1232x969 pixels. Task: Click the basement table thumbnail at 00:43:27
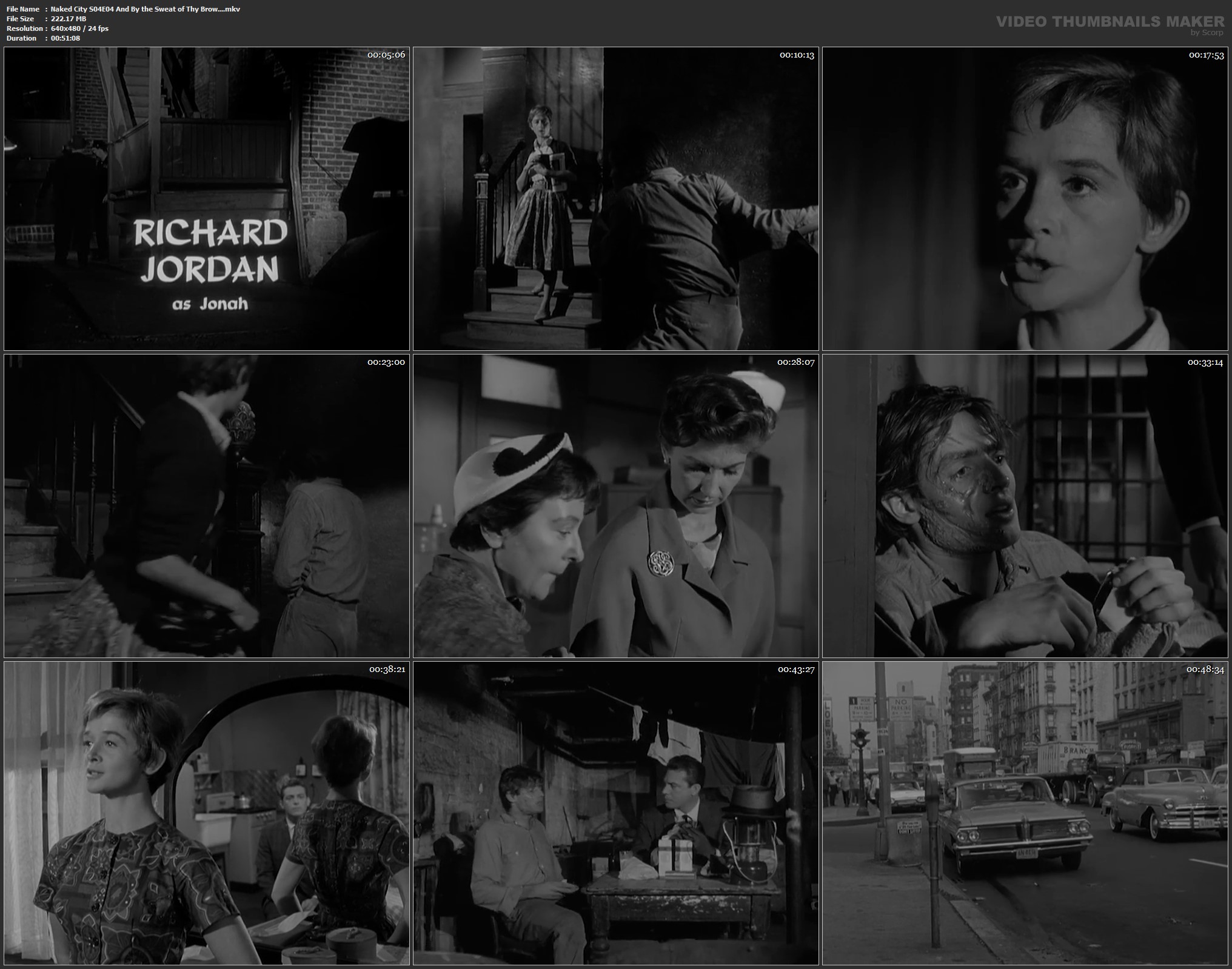tap(616, 813)
